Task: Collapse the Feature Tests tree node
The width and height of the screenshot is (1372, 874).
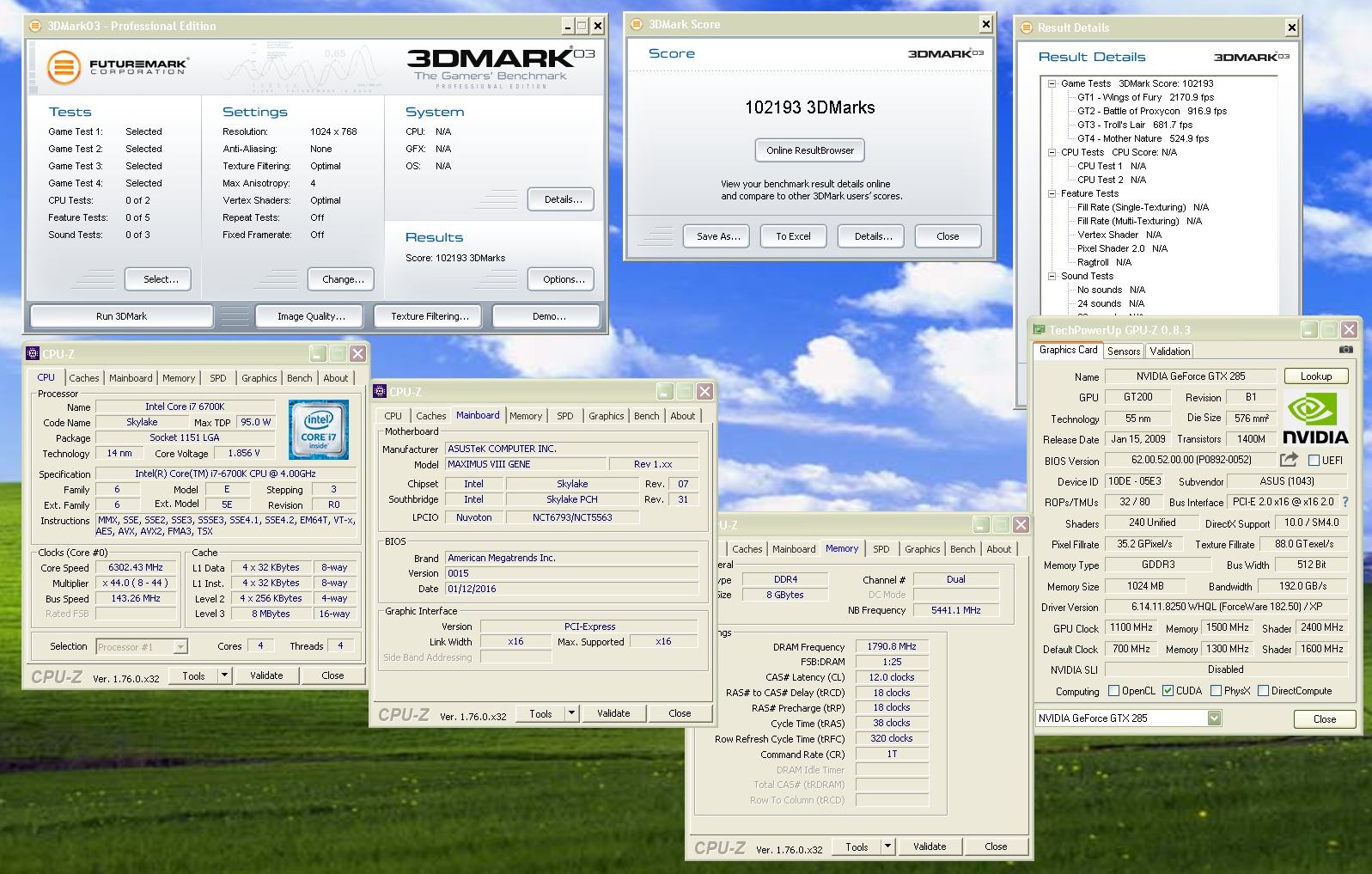Action: 1052,193
